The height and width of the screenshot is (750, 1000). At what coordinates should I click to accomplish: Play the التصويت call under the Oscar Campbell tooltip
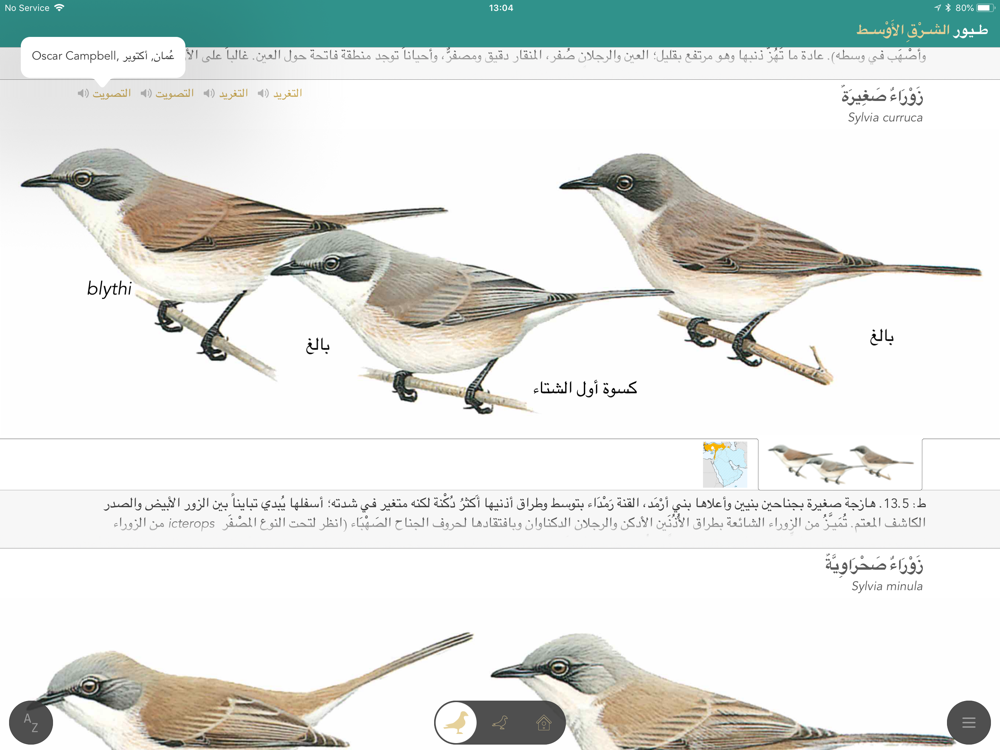tap(104, 93)
